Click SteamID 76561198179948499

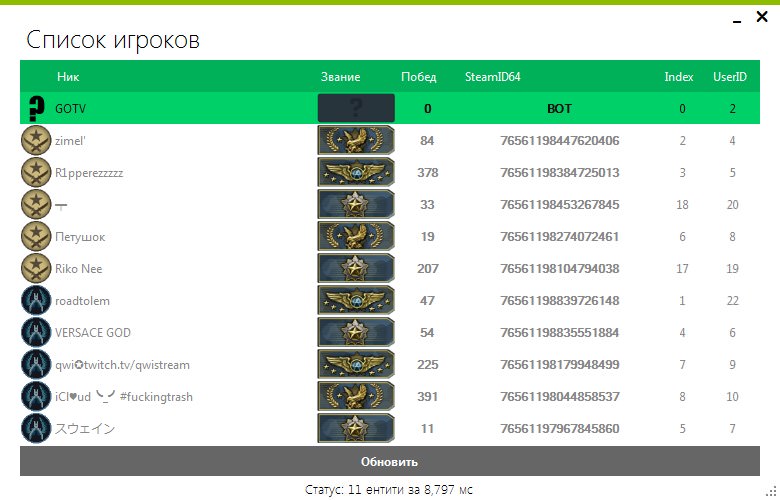(560, 365)
